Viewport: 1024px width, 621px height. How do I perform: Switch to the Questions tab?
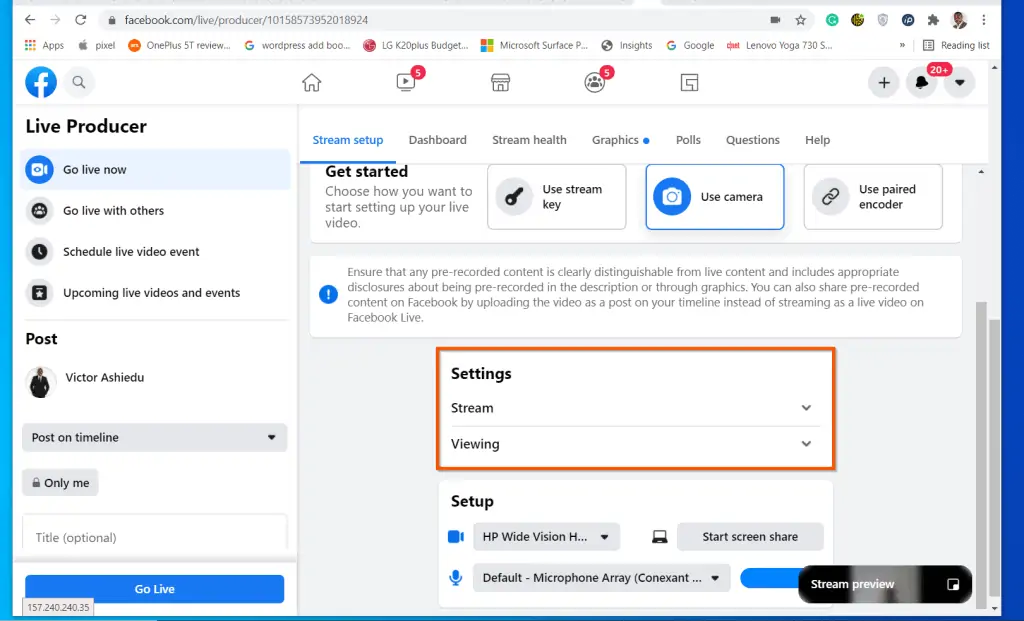tap(752, 140)
